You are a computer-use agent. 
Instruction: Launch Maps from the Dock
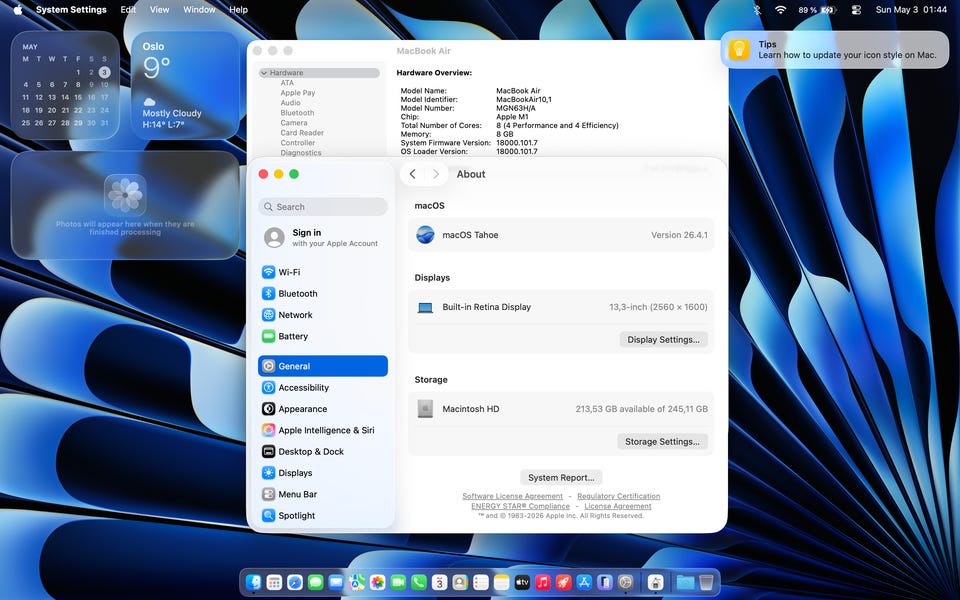tap(357, 582)
